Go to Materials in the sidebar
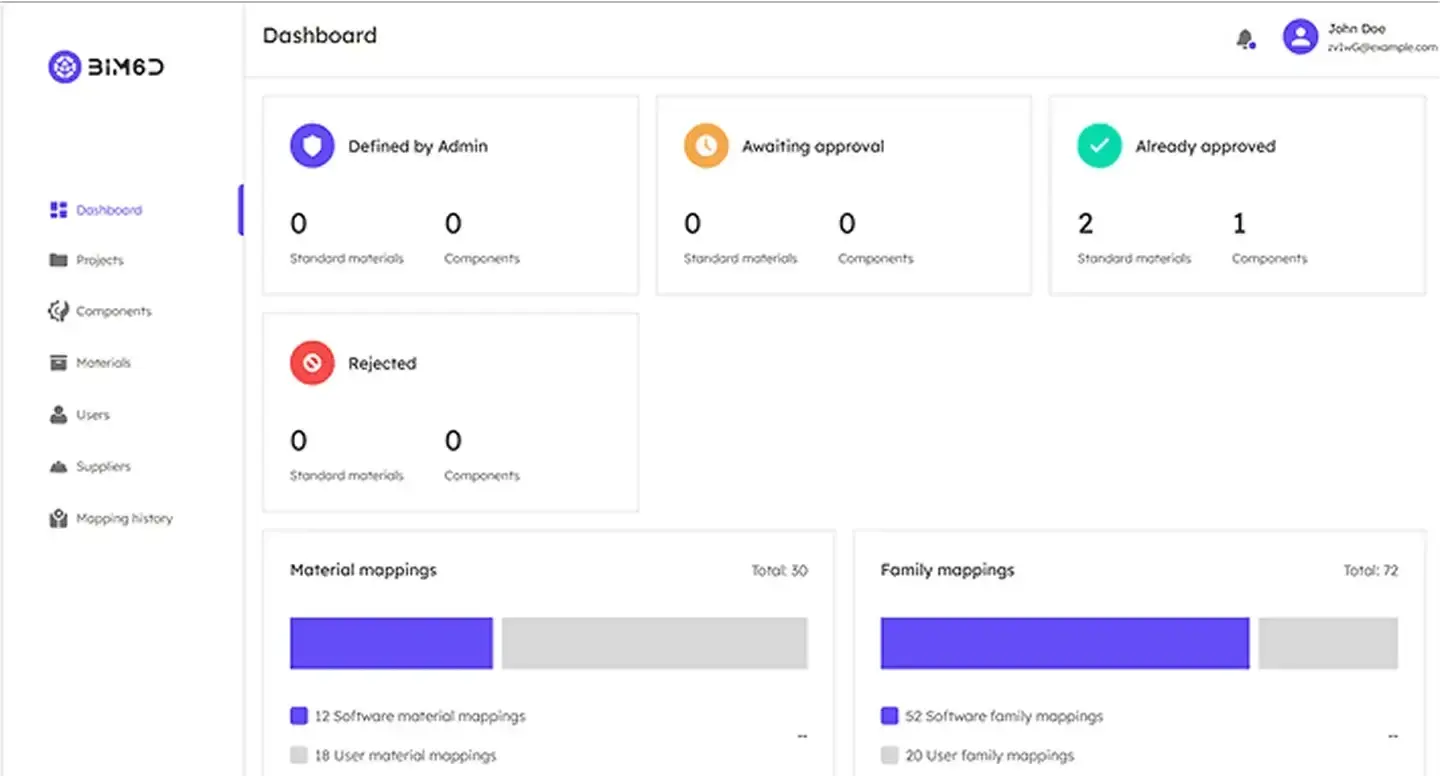The image size is (1440, 776). coord(103,363)
